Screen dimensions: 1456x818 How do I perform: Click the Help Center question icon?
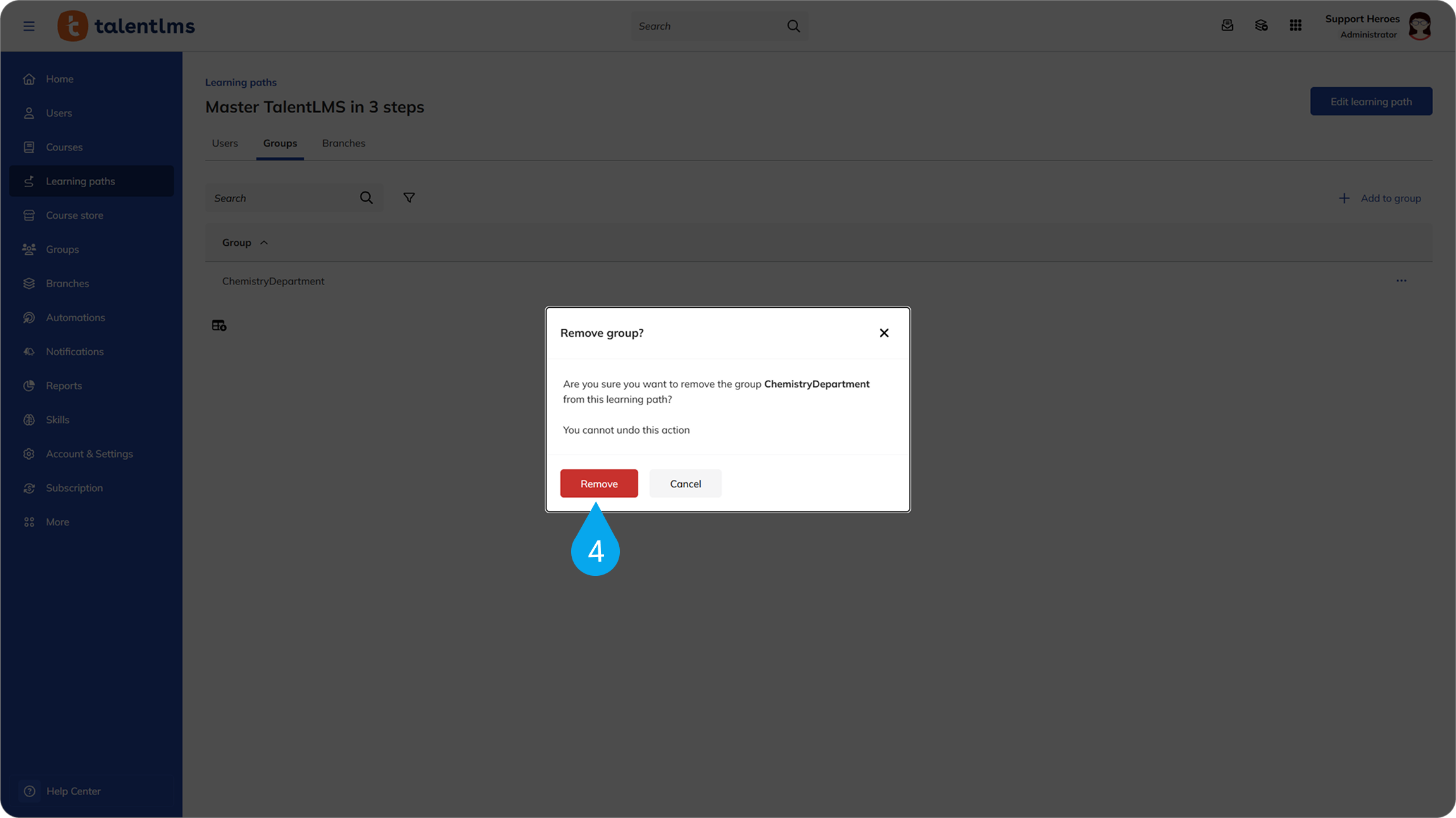29,791
